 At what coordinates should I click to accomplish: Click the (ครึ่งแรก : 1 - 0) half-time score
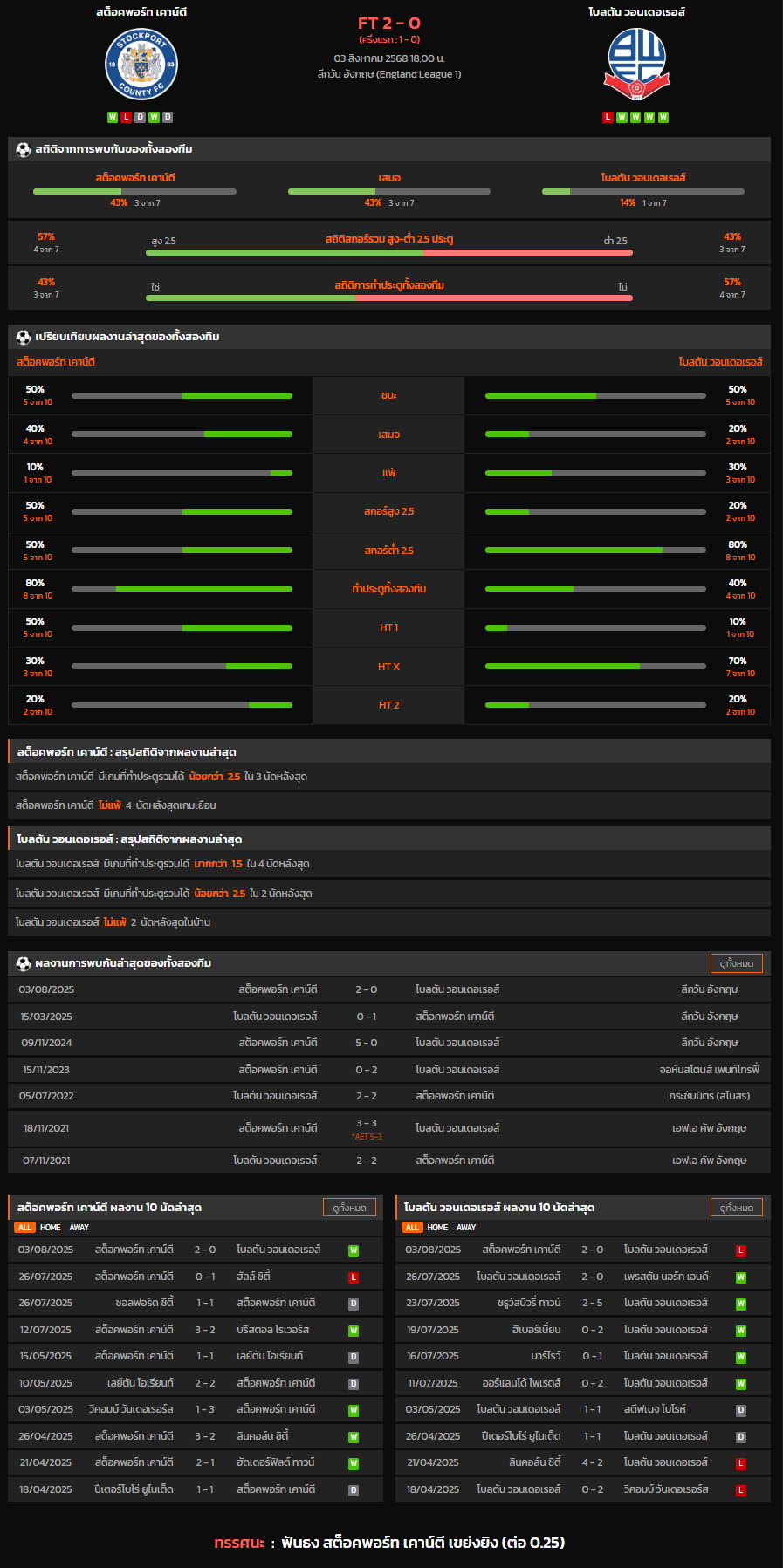click(389, 40)
